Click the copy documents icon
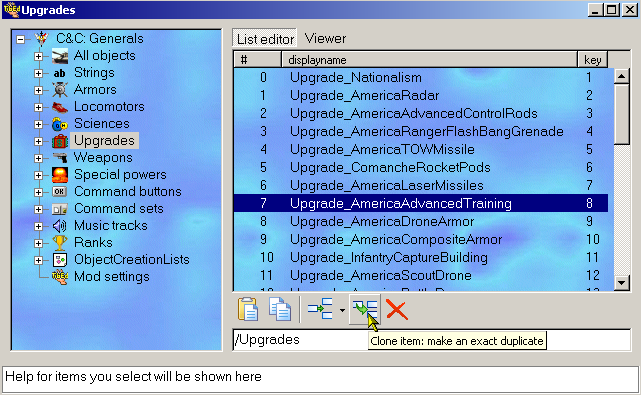The image size is (641, 395). point(280,309)
